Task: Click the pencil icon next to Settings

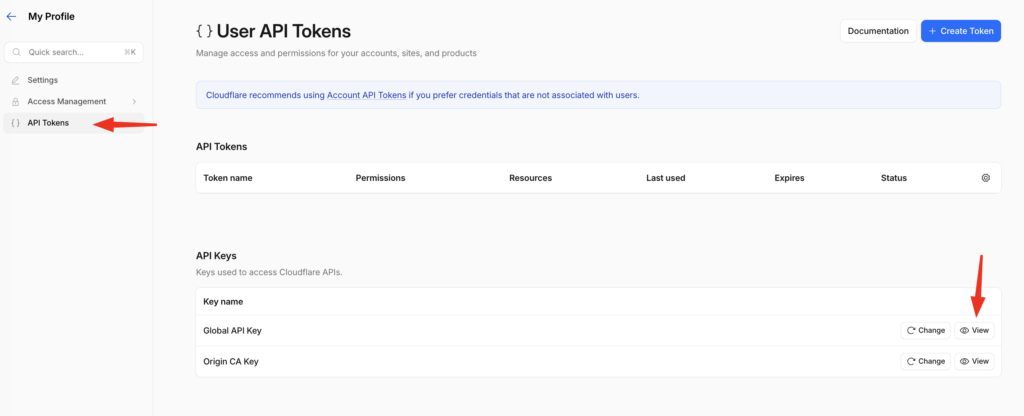Action: tap(16, 80)
